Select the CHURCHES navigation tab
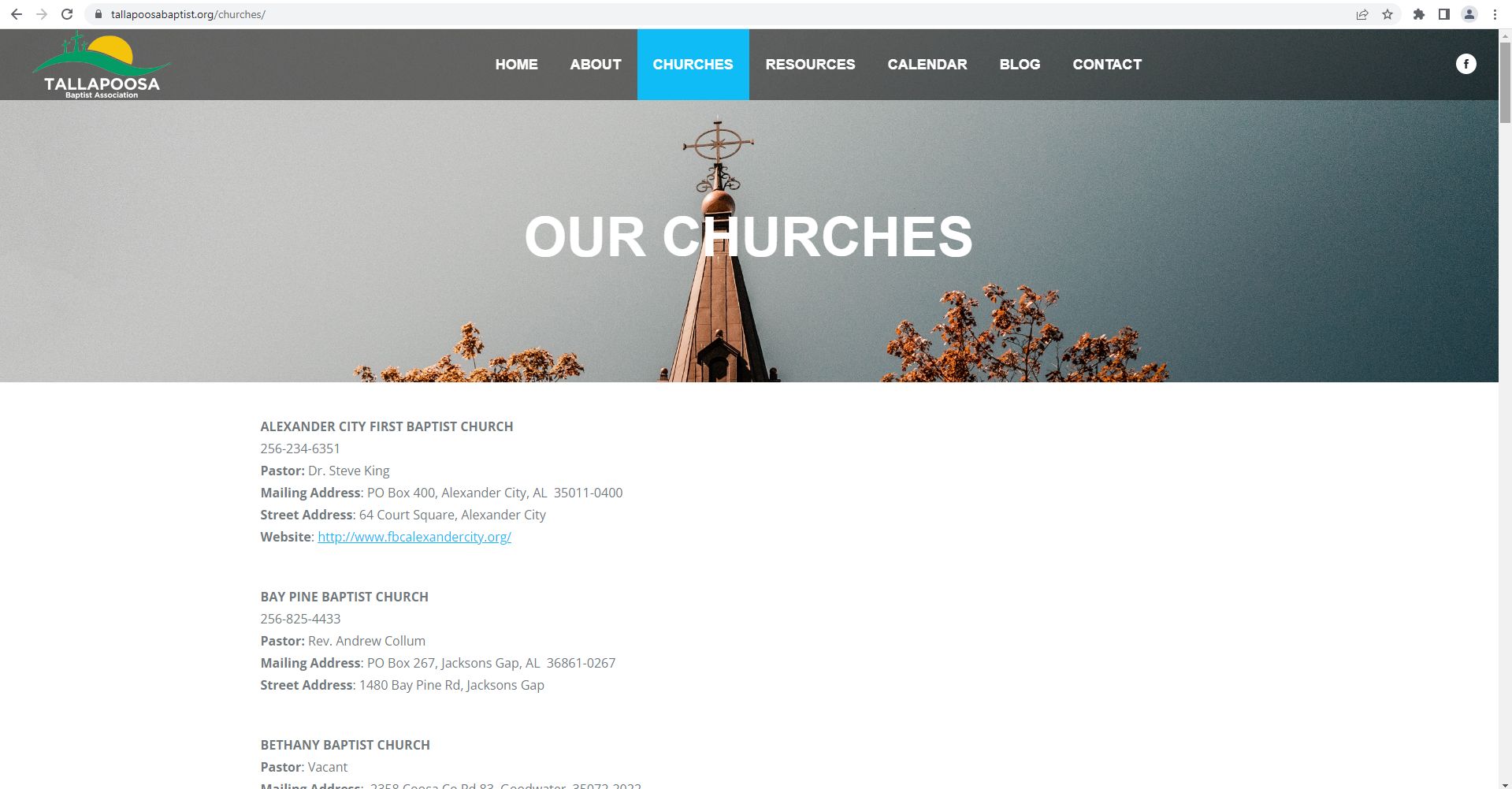 693,65
